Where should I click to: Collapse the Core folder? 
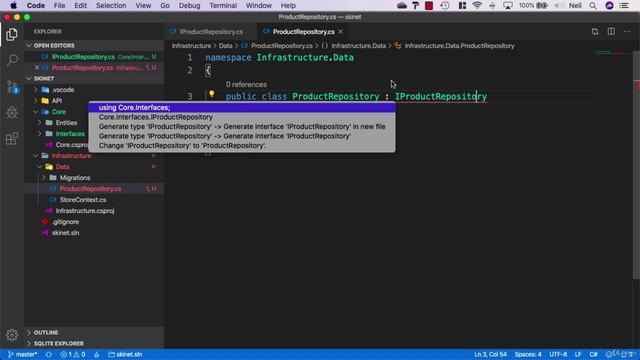[36, 111]
